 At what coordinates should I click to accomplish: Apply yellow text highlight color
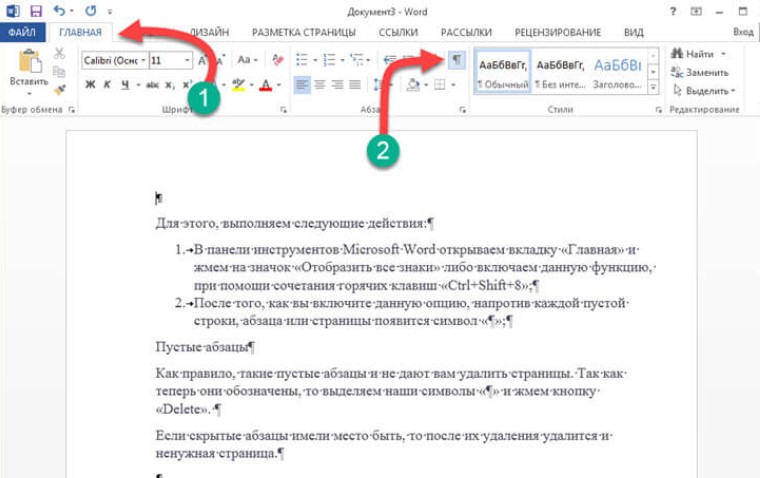click(238, 85)
